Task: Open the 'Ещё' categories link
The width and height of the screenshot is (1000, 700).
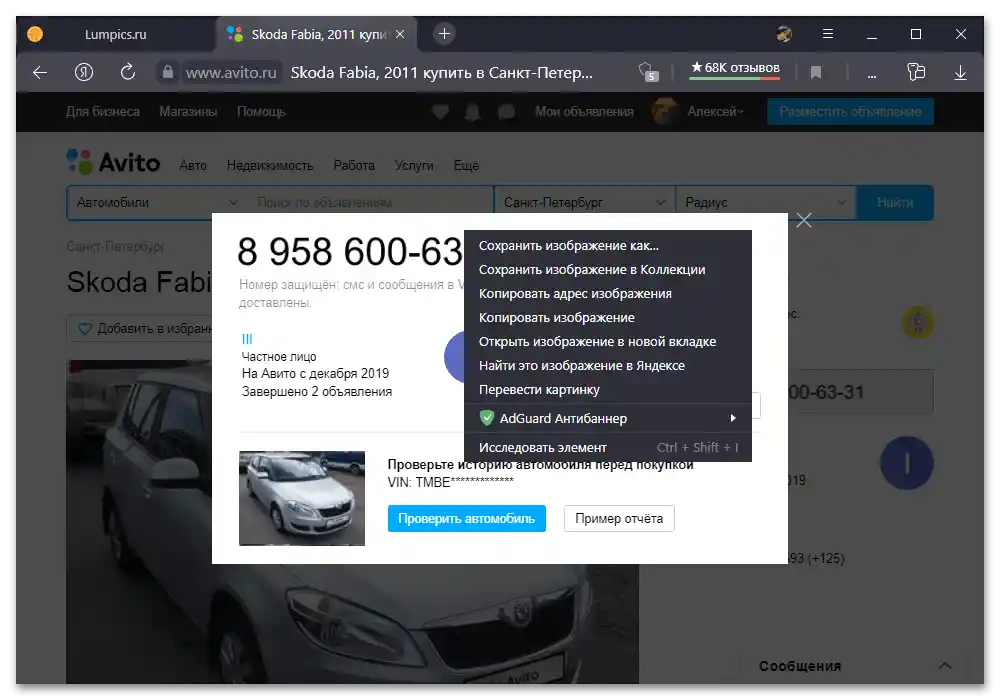Action: [x=466, y=166]
